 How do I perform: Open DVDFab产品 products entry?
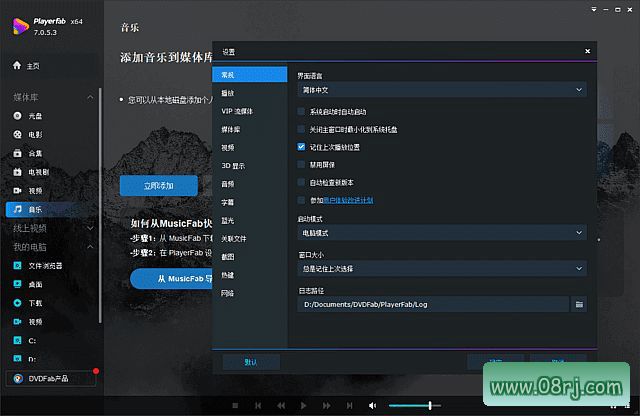[x=51, y=378]
